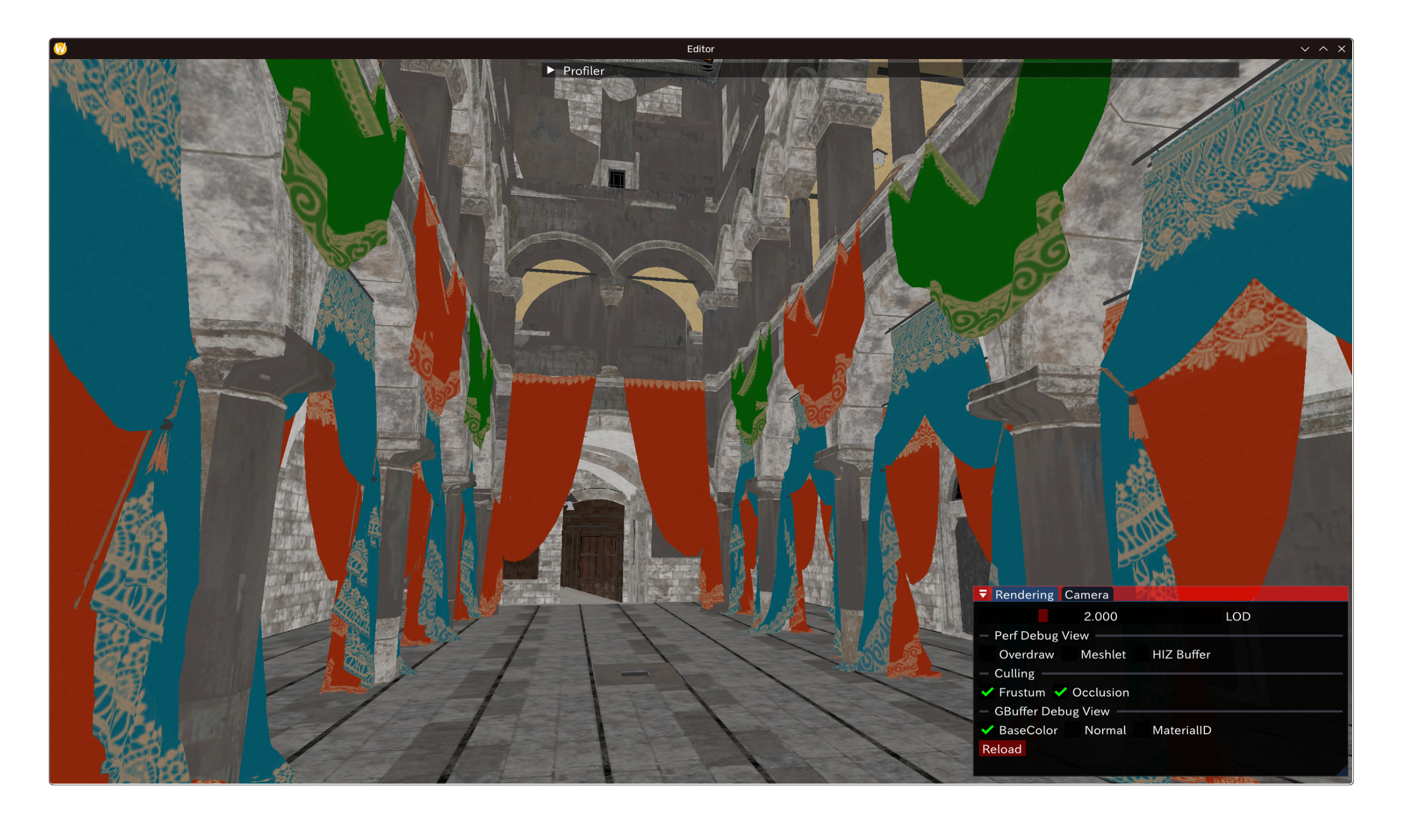
Task: Disable Occlusion culling
Action: tap(1060, 692)
